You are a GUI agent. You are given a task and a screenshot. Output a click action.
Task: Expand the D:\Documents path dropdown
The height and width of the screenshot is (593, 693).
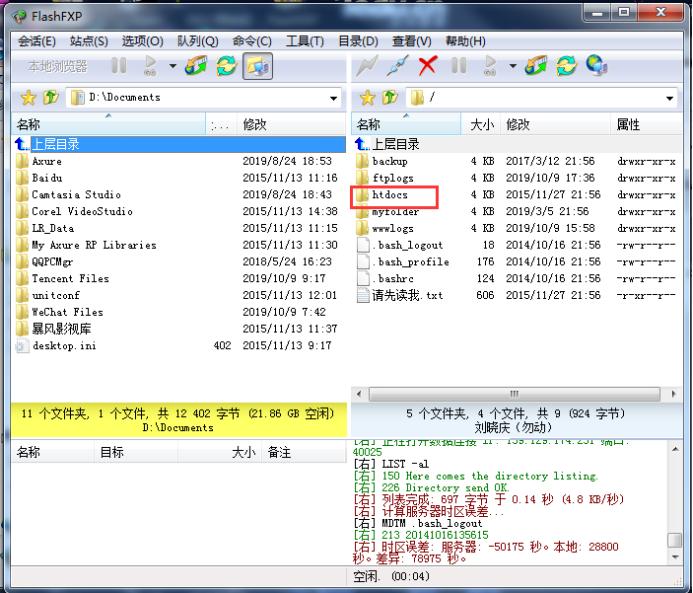pos(333,98)
